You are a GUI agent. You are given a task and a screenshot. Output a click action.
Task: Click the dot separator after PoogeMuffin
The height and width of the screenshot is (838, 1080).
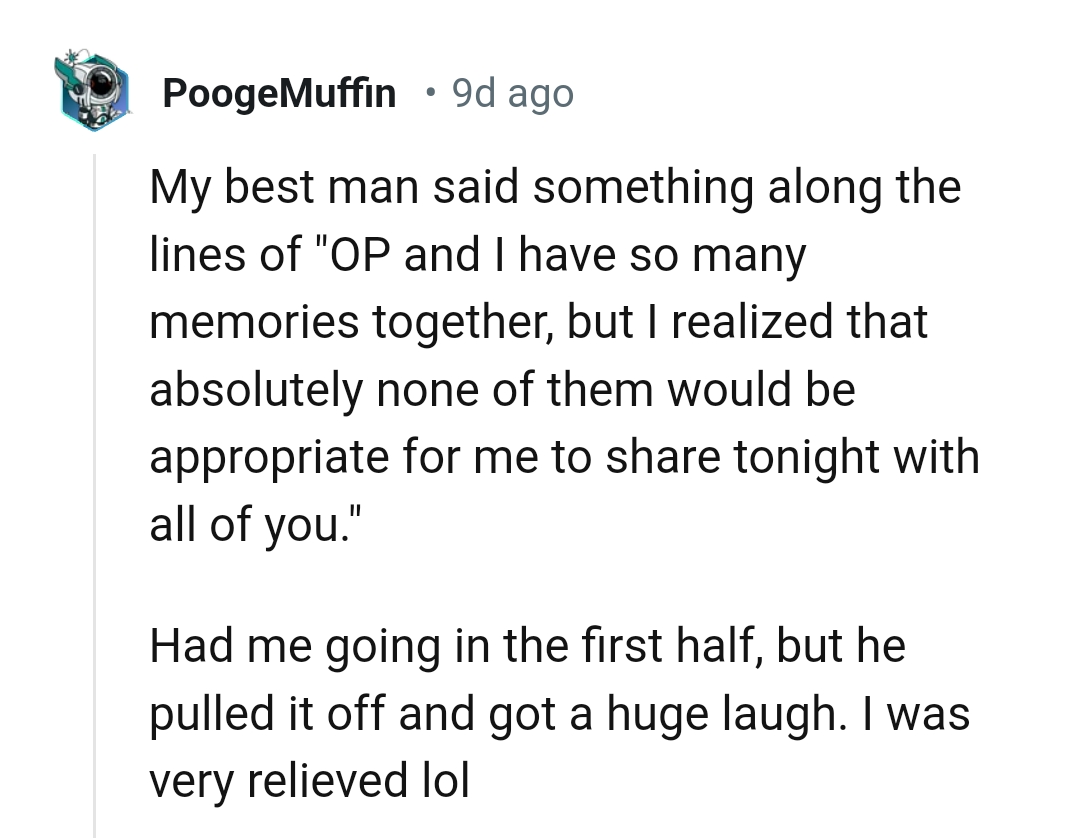tap(430, 93)
